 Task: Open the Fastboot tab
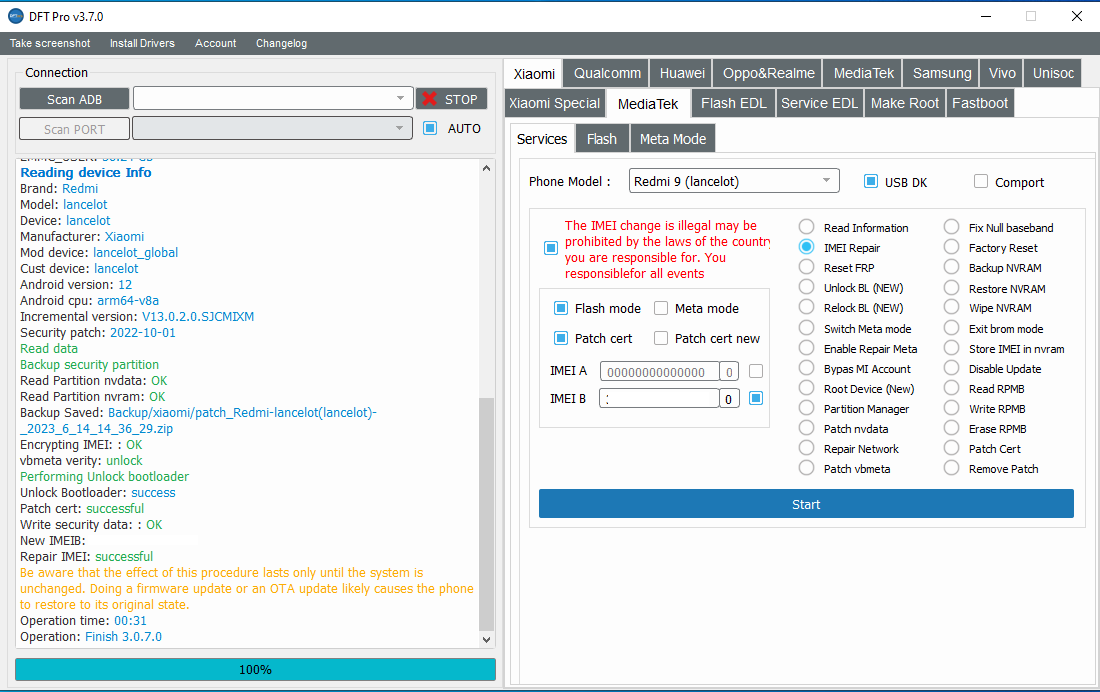pyautogui.click(x=980, y=103)
